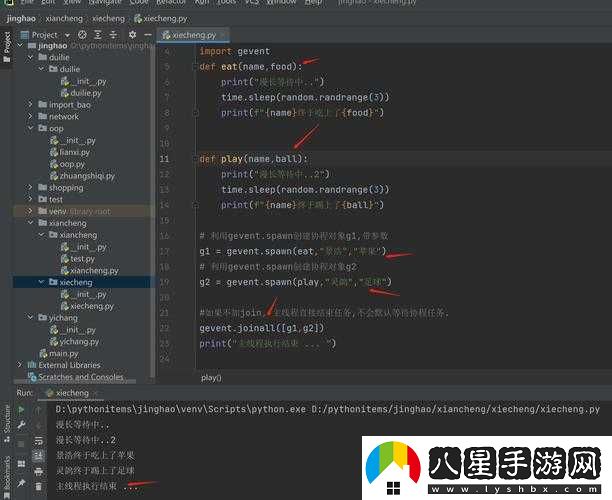
Task: Expand the test folder arrow
Action: 31,199
